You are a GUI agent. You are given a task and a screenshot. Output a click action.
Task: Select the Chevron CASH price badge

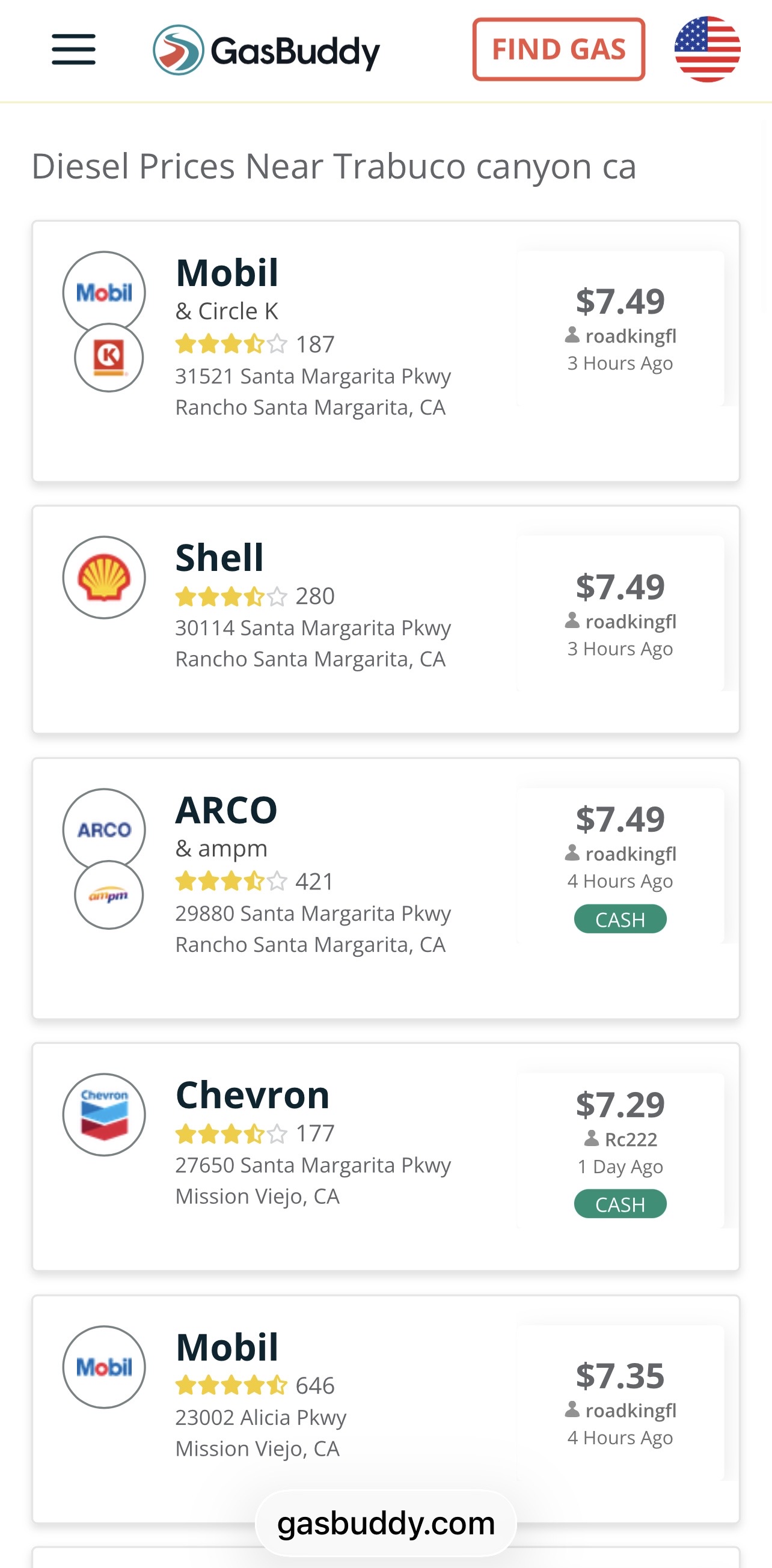(x=620, y=1204)
